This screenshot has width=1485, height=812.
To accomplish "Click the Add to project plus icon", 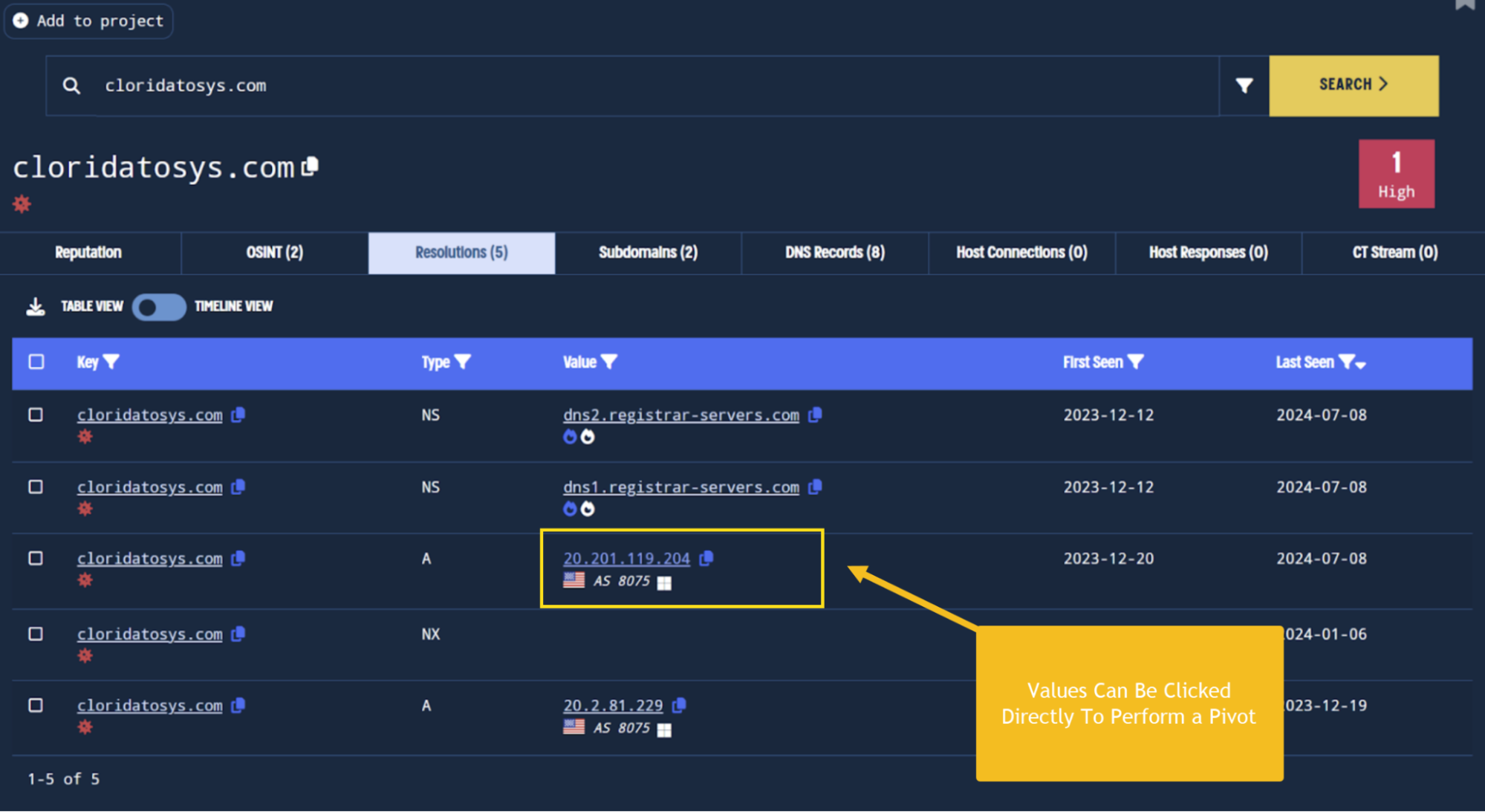I will point(21,21).
